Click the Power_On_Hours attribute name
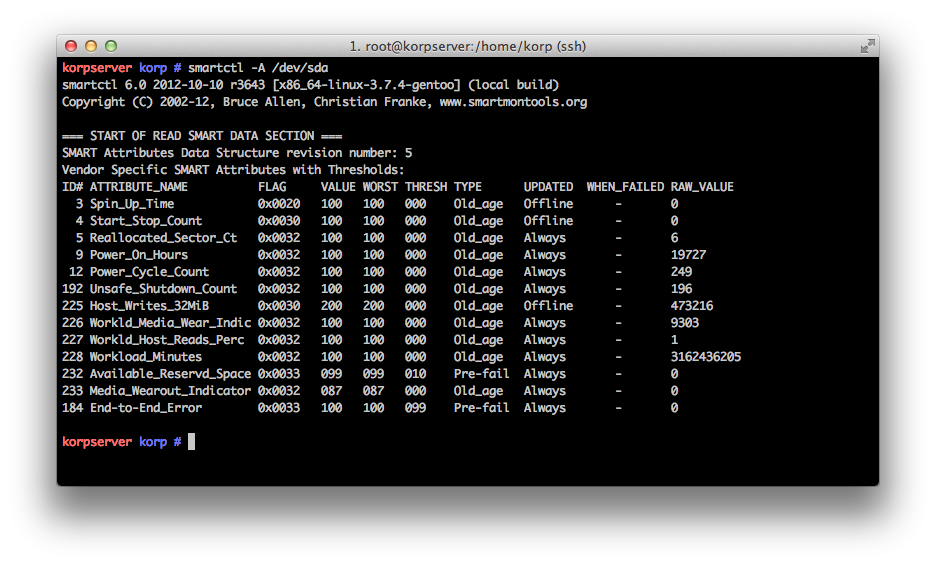Screen dimensions: 936x565 click(138, 255)
